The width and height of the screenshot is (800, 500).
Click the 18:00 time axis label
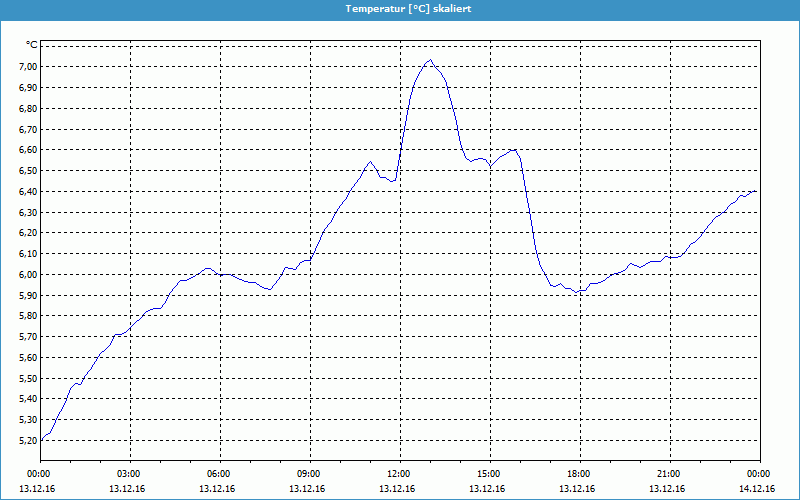point(579,474)
